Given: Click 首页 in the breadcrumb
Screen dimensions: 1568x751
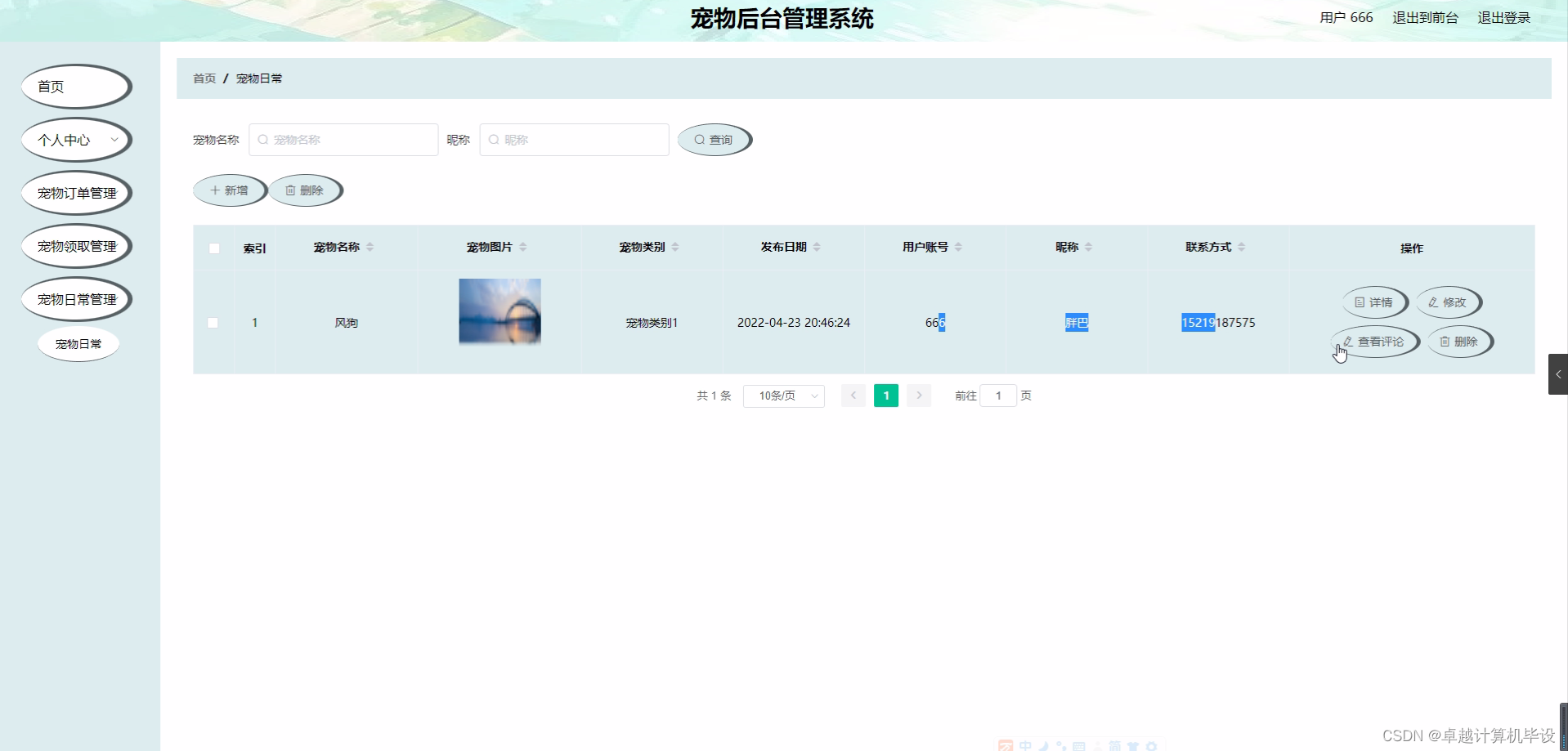Looking at the screenshot, I should (204, 78).
